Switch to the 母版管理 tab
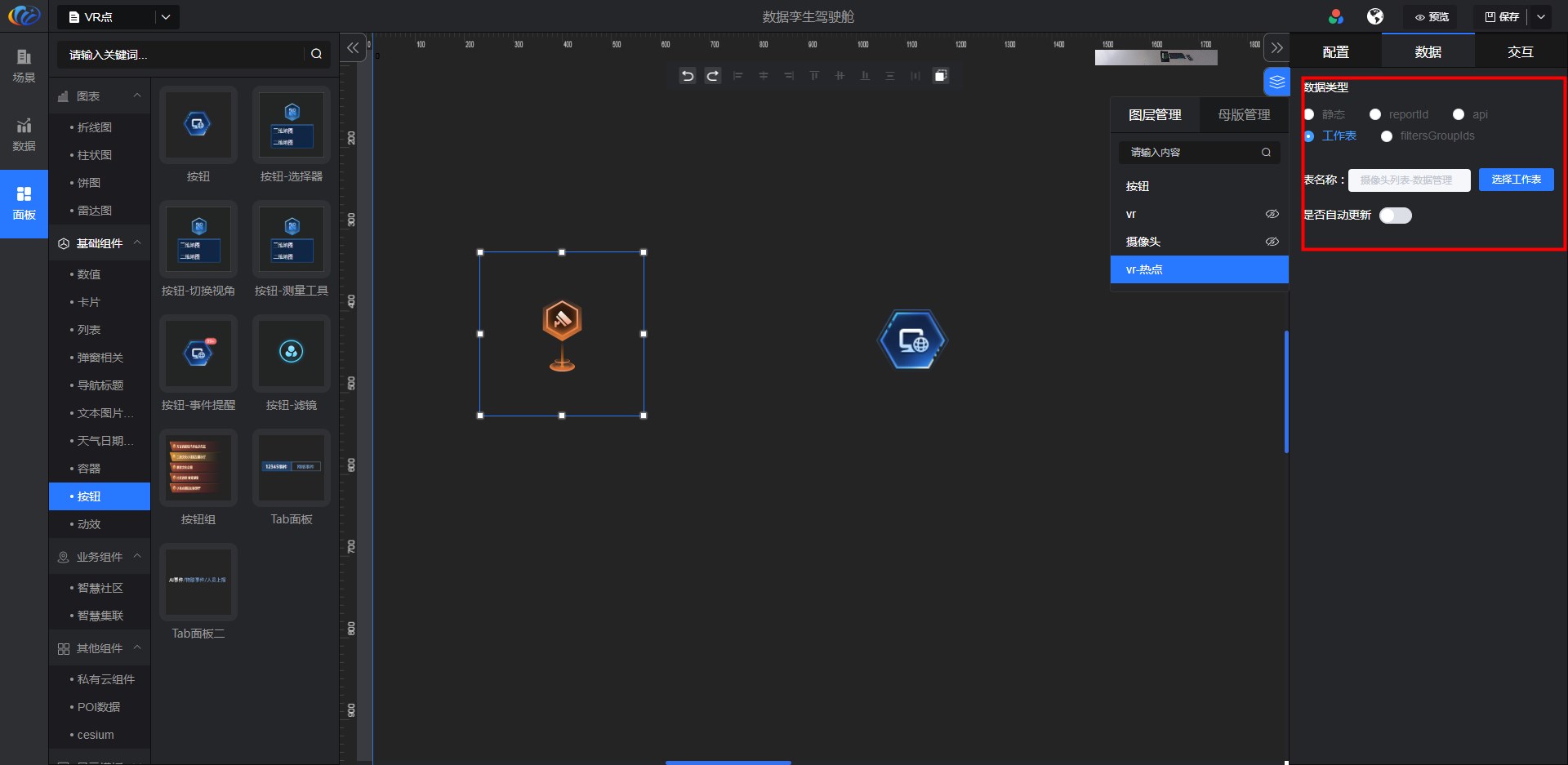The width and height of the screenshot is (1568, 765). 1244,115
